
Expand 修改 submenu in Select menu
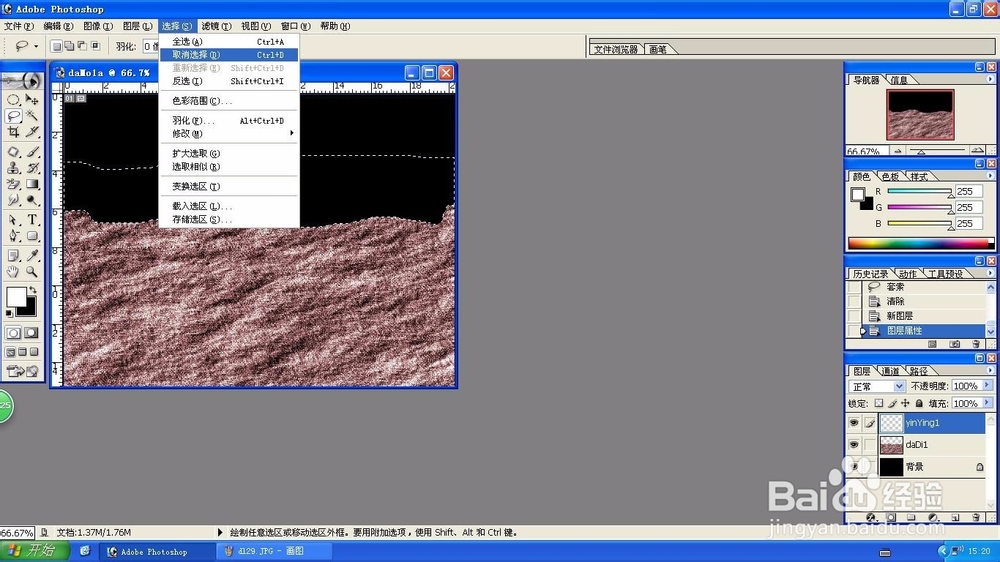(229, 133)
